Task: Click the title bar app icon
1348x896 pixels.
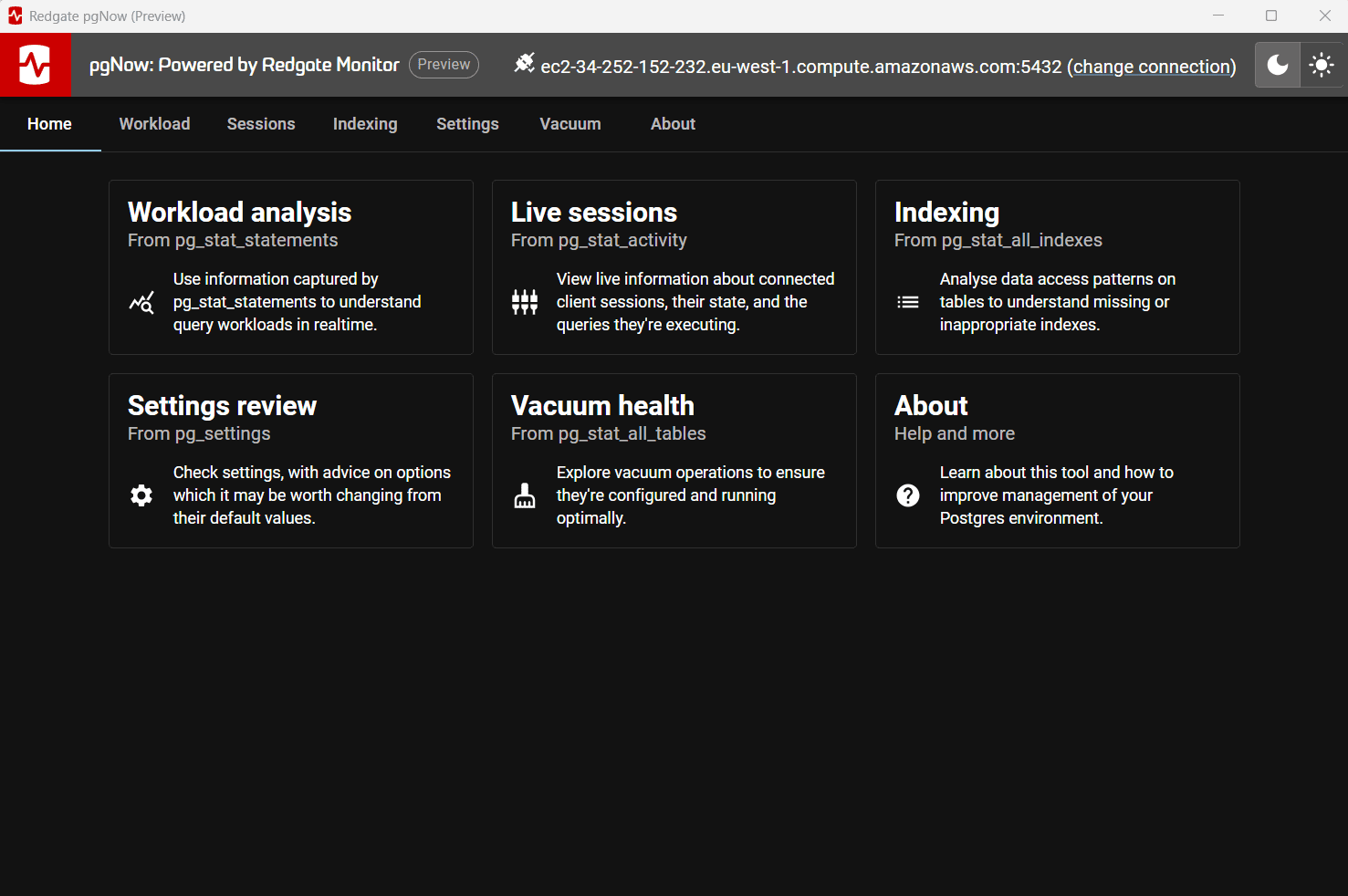Action: 15,16
